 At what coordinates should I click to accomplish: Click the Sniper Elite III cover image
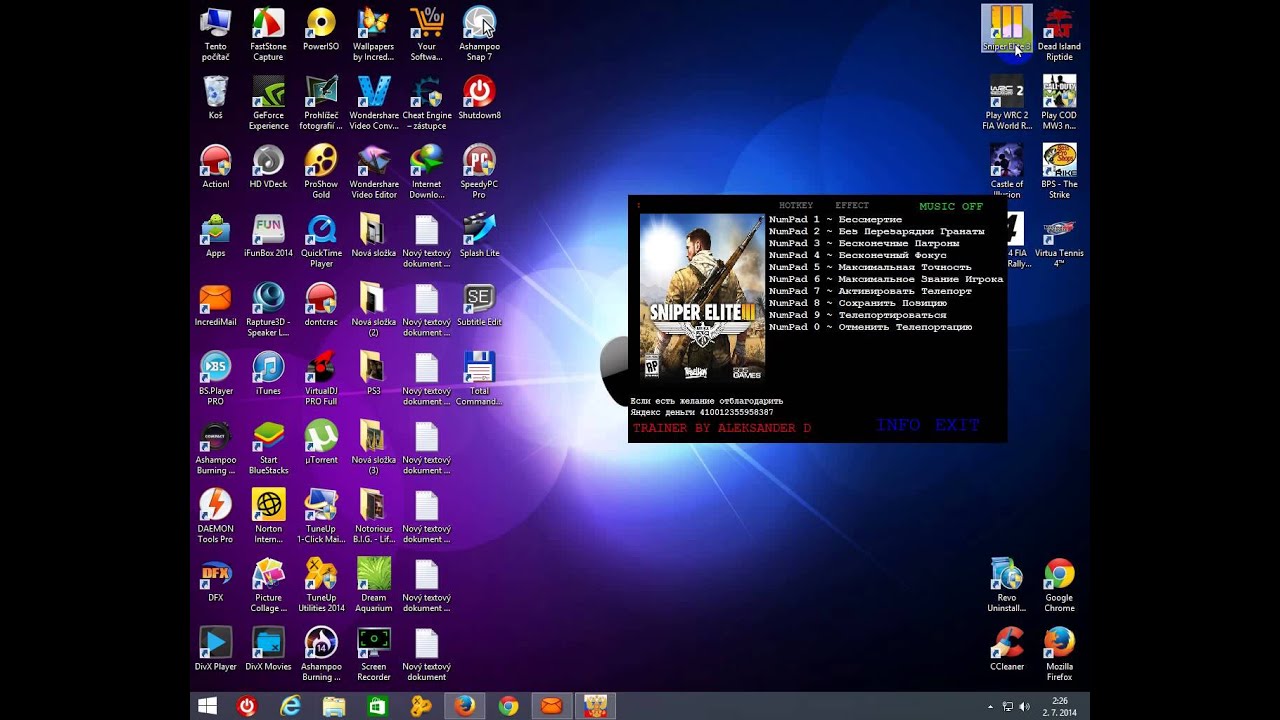click(702, 298)
